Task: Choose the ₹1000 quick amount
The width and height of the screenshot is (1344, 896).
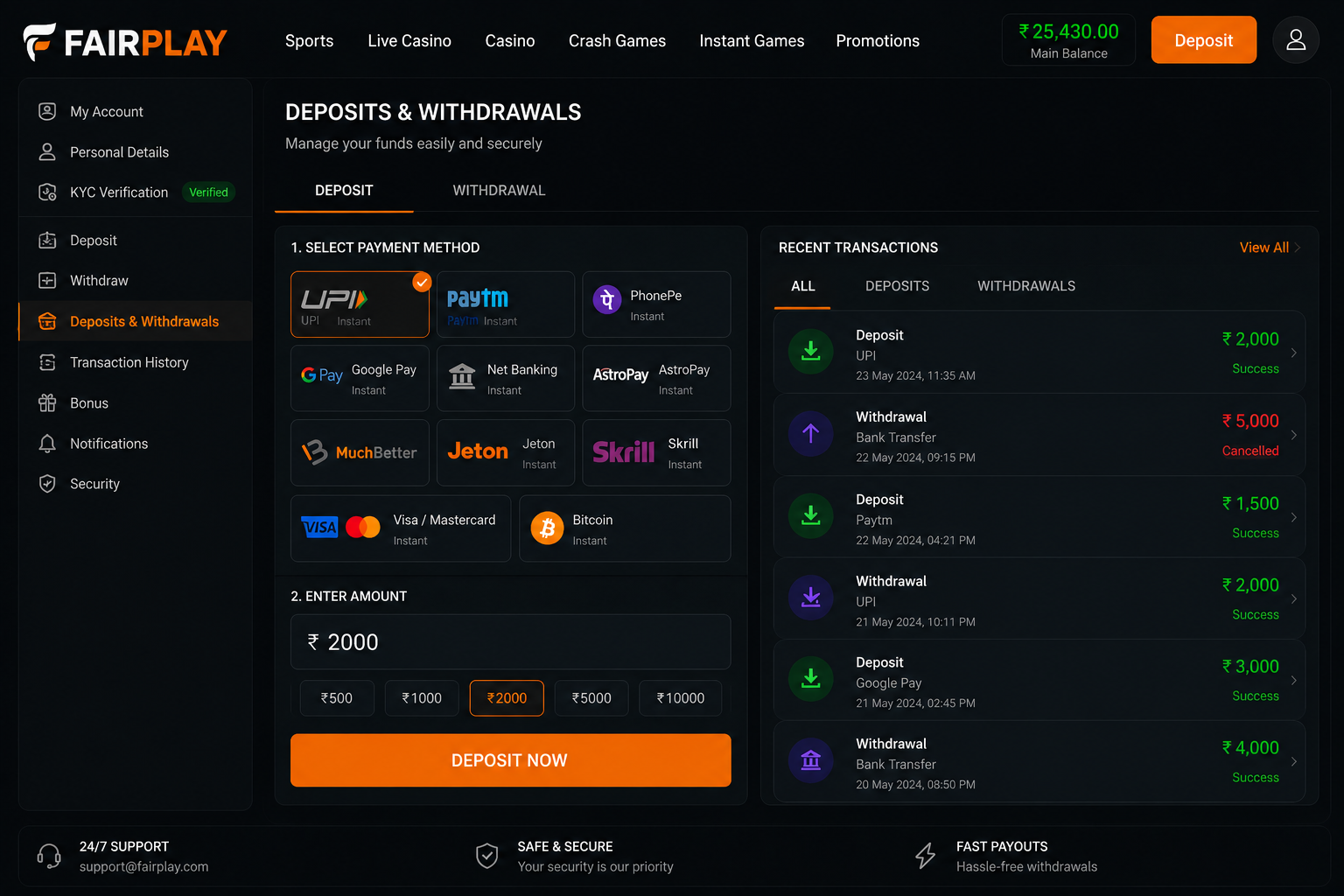Action: click(x=422, y=698)
